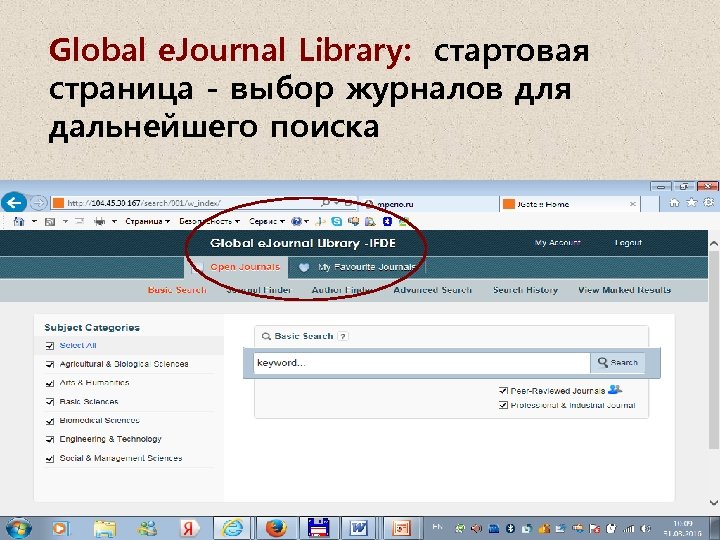
Task: Toggle Arts & Humanities checkbox
Action: pos(50,383)
